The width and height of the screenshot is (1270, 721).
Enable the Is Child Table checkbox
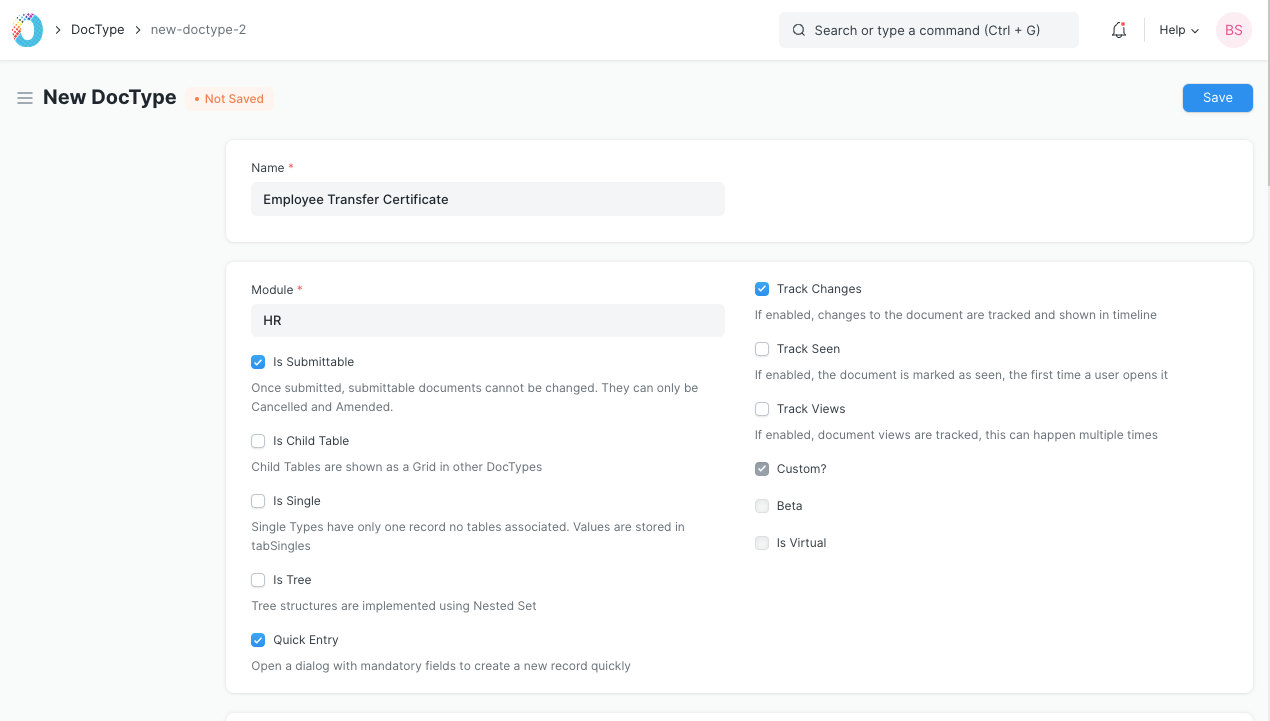click(258, 441)
